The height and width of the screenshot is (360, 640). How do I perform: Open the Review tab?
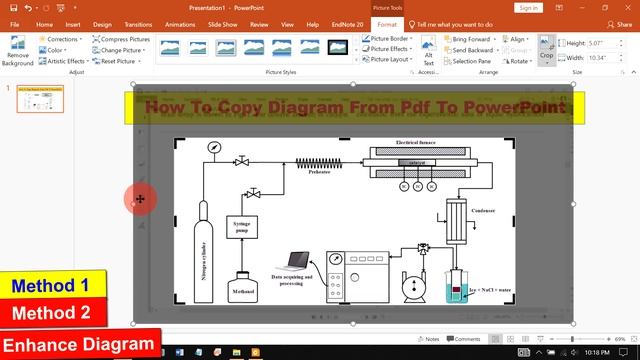(x=259, y=24)
